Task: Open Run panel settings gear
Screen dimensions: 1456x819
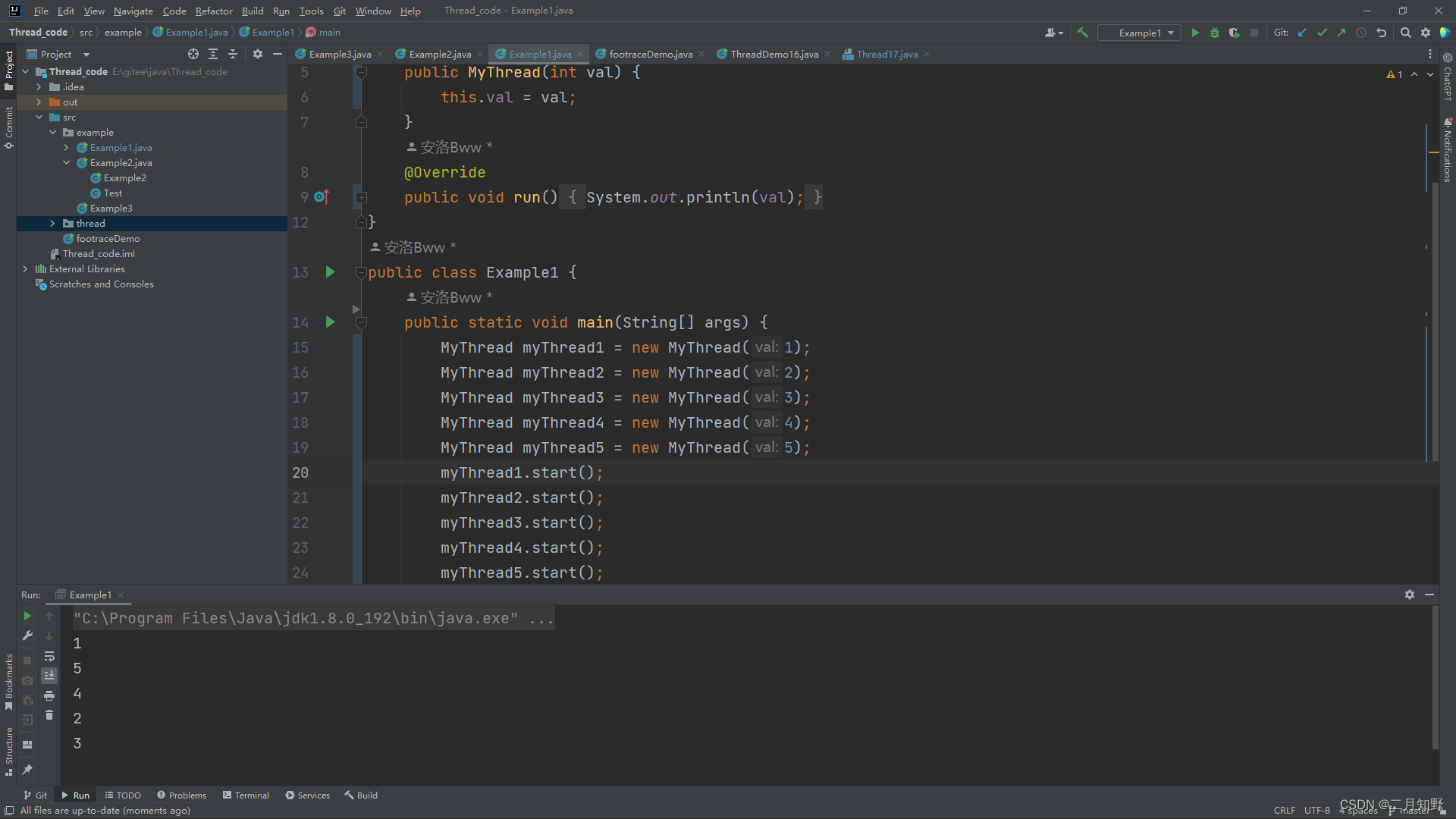Action: point(1410,595)
